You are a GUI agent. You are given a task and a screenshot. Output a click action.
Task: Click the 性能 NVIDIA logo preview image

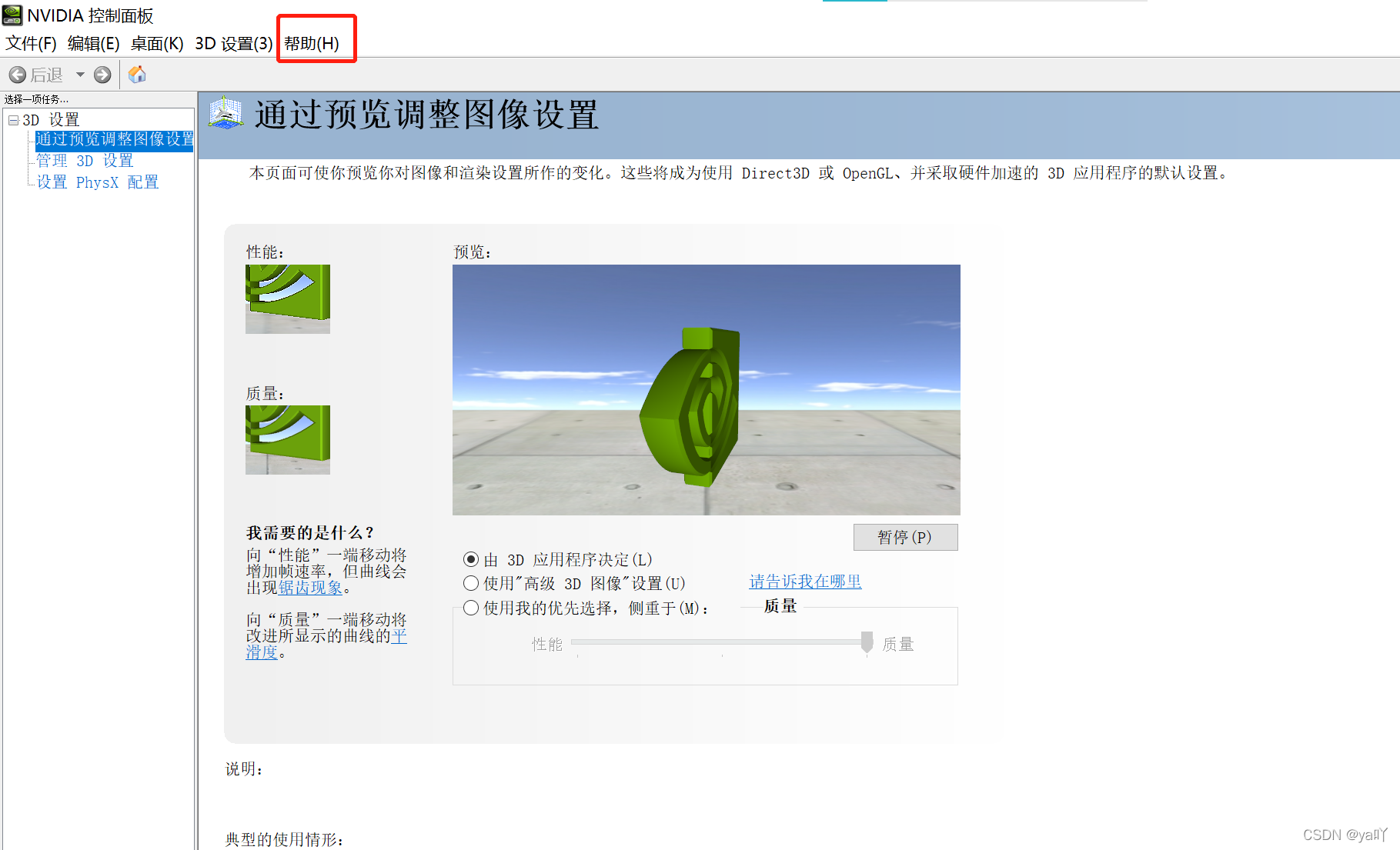tap(287, 299)
